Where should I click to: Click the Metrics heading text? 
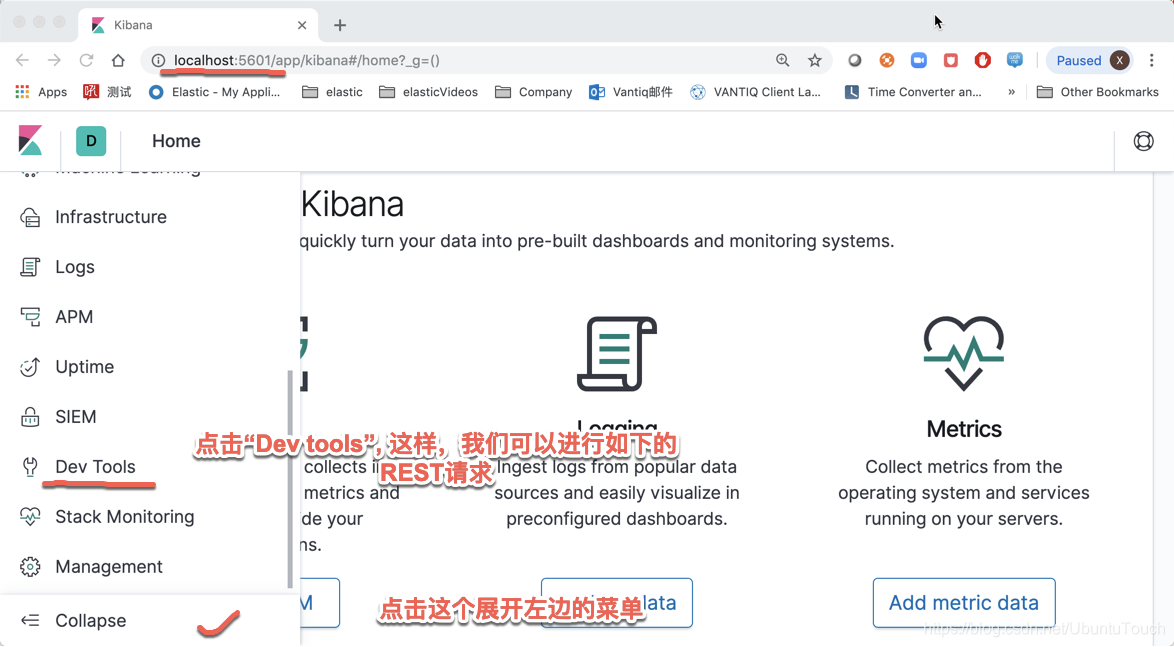click(964, 429)
